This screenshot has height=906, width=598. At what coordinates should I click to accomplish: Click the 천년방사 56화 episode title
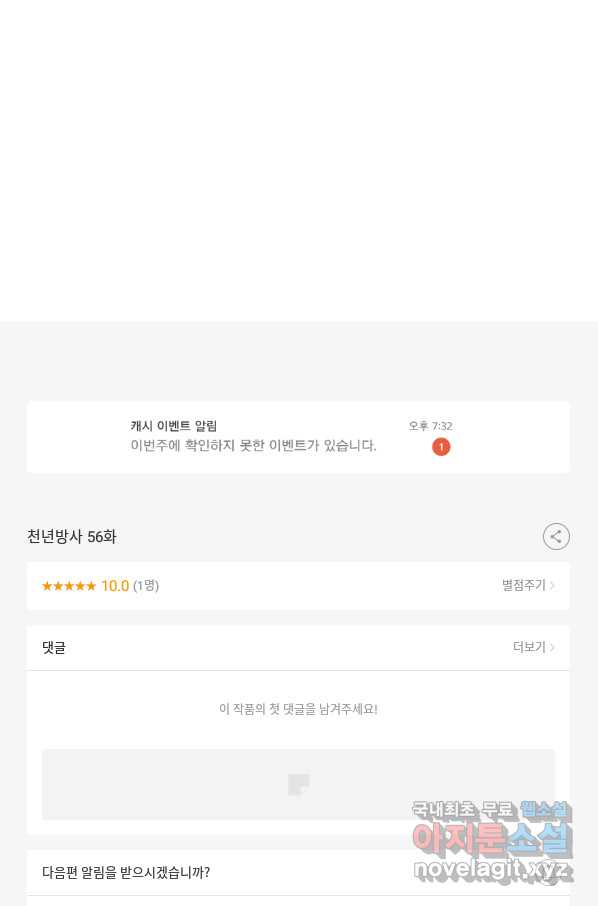click(72, 537)
